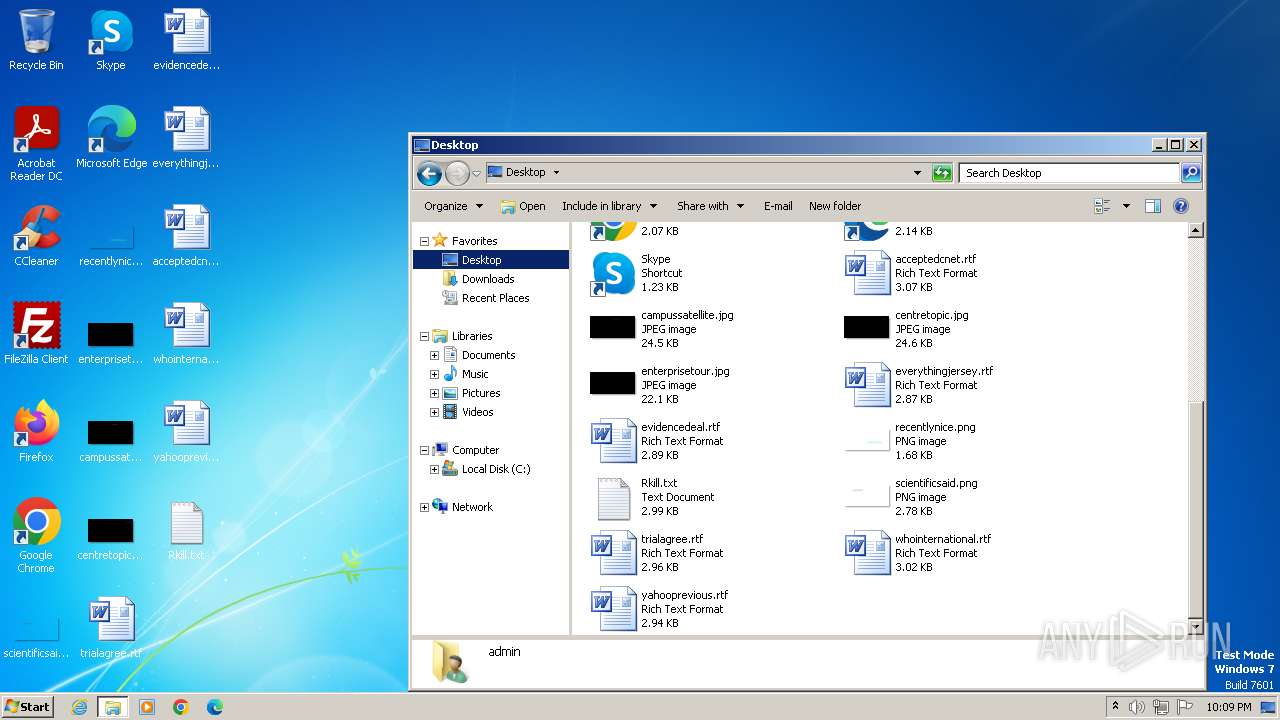The width and height of the screenshot is (1280, 720).
Task: Open the Share with dropdown
Action: (710, 206)
